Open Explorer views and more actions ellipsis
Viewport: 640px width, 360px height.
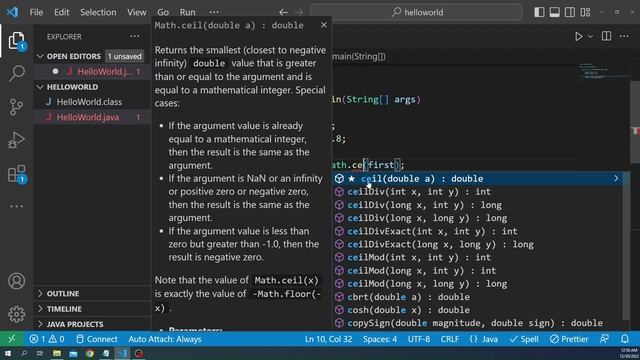tap(135, 36)
